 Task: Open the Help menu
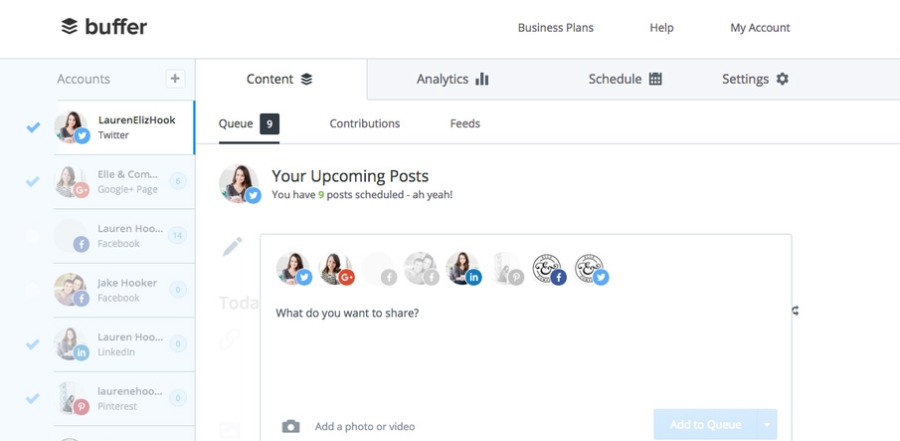click(661, 28)
